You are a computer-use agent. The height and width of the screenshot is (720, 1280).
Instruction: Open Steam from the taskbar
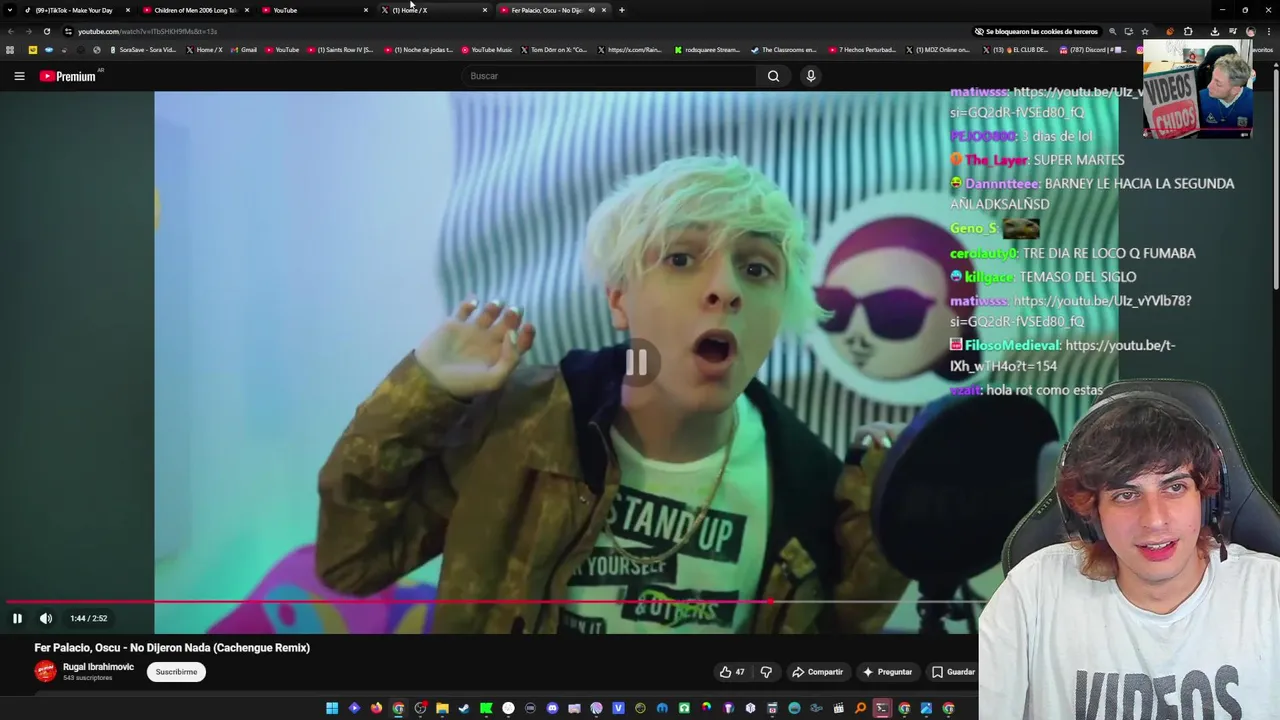tap(464, 708)
